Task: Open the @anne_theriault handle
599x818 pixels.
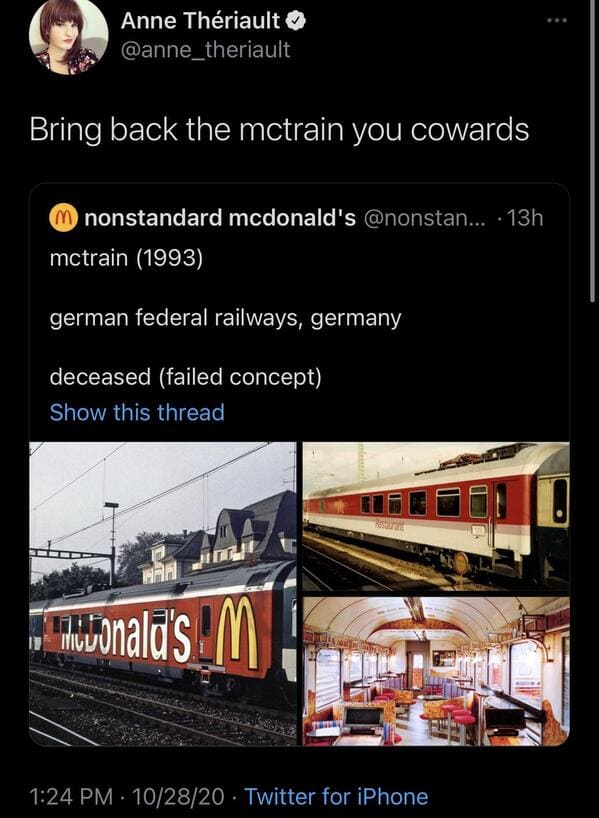Action: pos(206,50)
